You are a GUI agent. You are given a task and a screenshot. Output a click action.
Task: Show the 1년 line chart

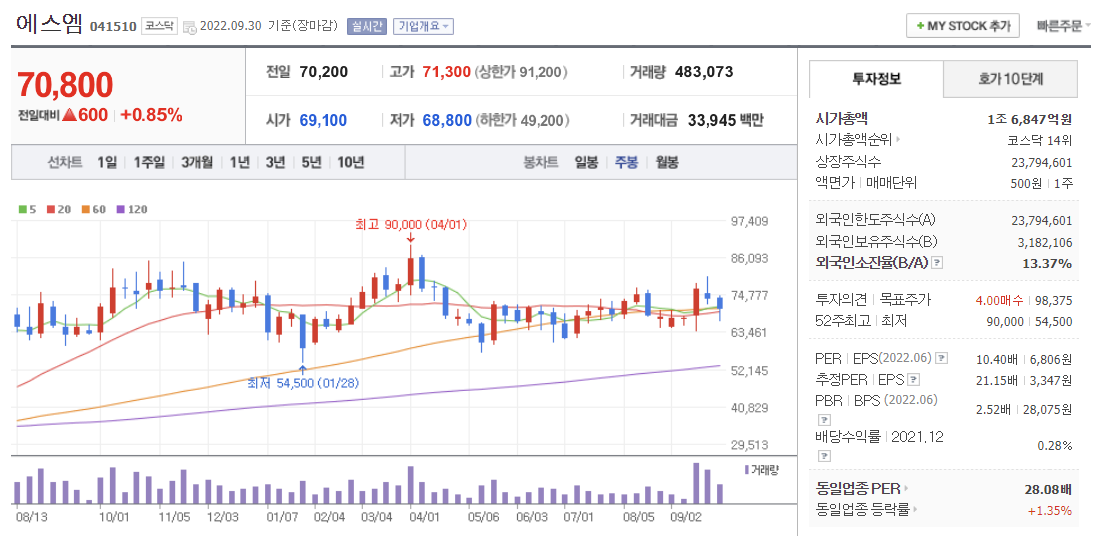click(x=239, y=162)
